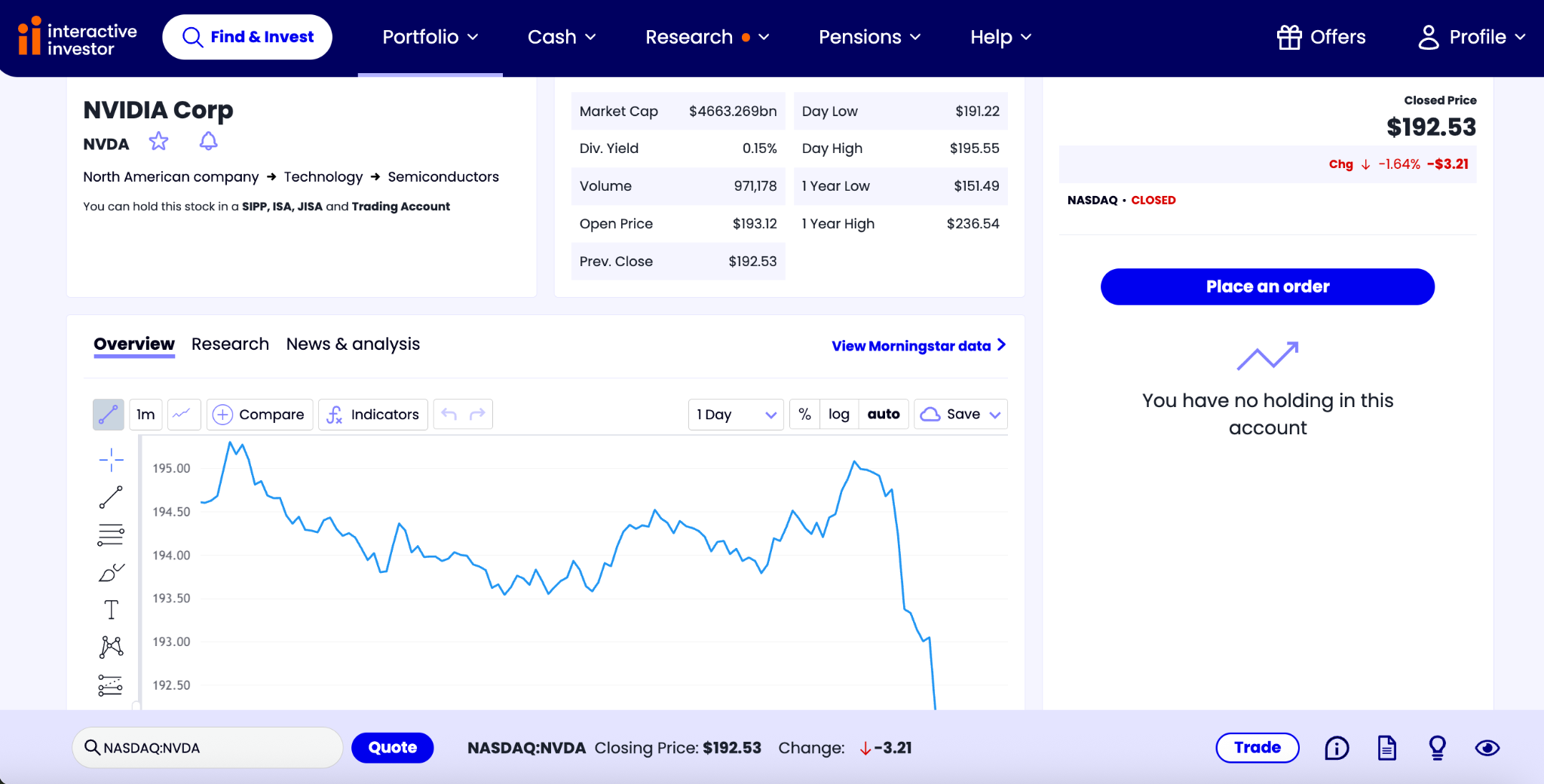Open View Morningstar data link
The image size is (1544, 784).
918,346
